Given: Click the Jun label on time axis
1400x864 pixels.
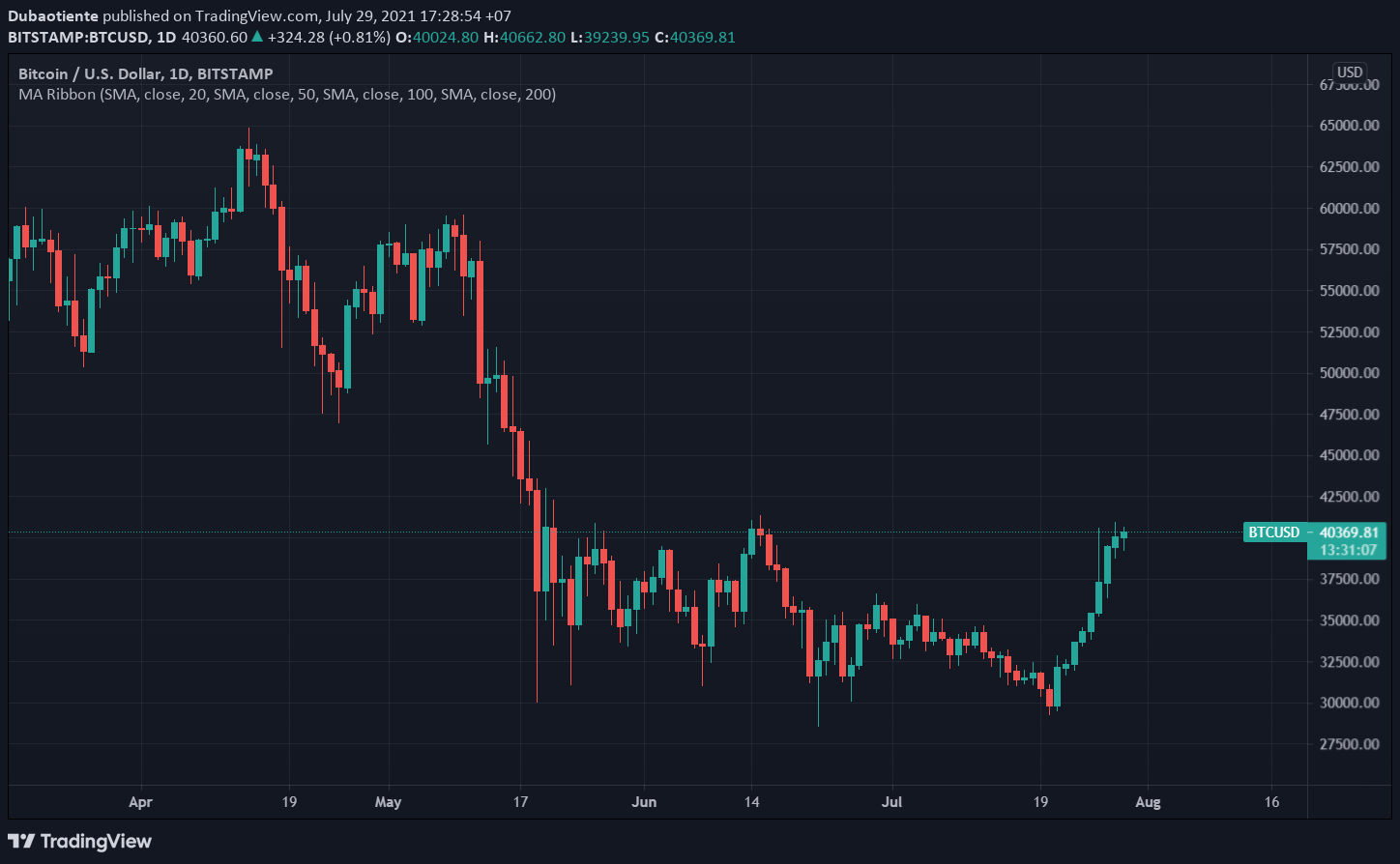Looking at the screenshot, I should click(643, 802).
